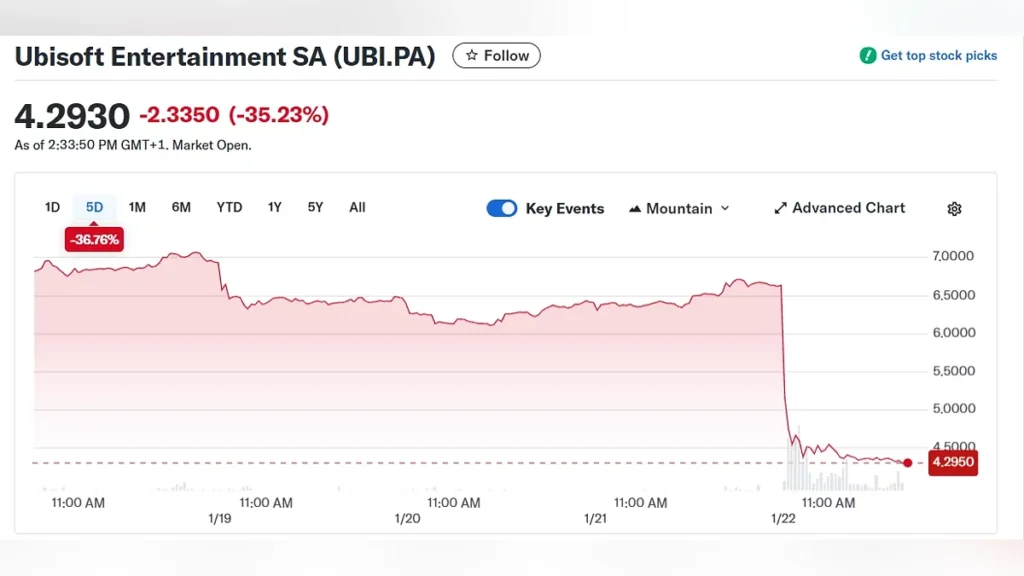Click the Advanced Chart expand arrows icon
The width and height of the screenshot is (1024, 576).
(x=781, y=209)
